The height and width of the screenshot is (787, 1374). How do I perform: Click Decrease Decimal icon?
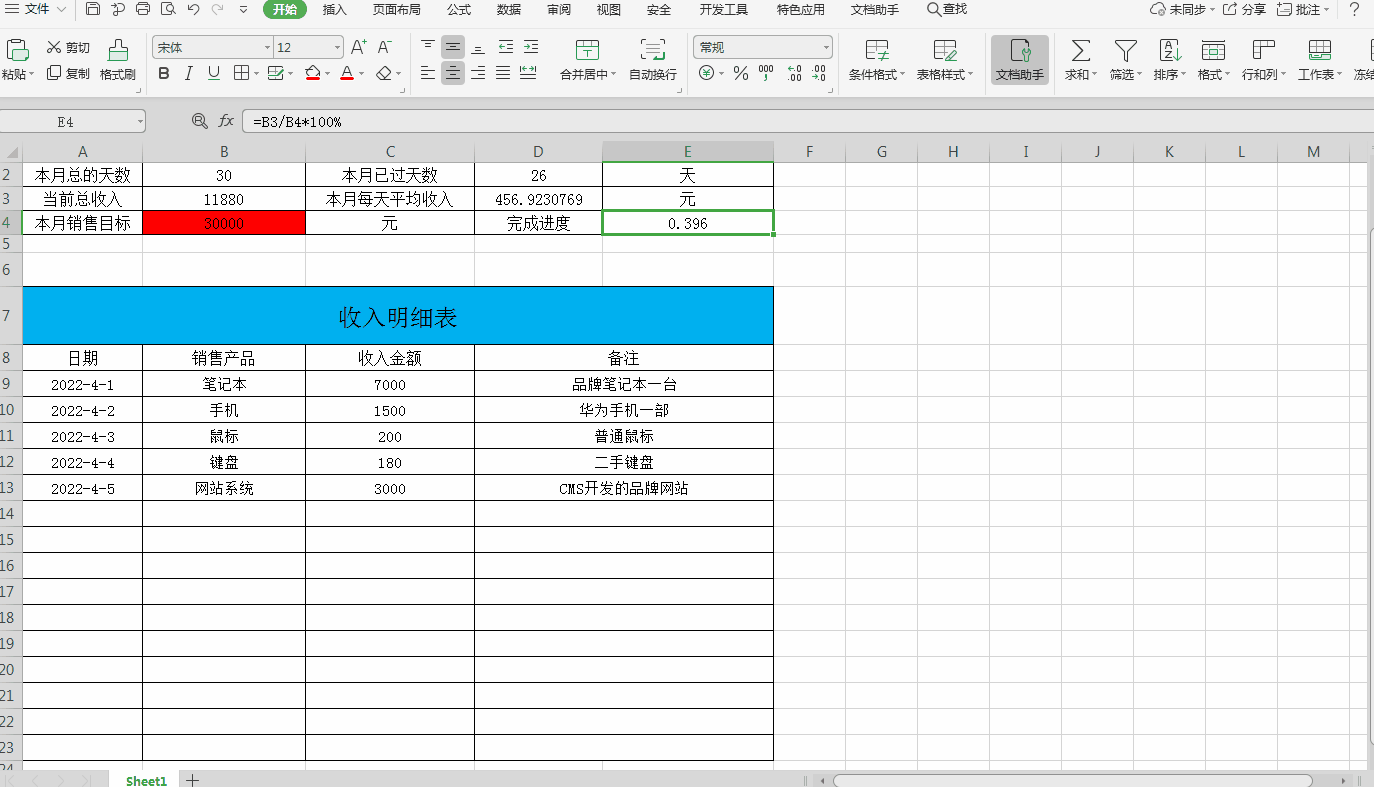click(819, 73)
